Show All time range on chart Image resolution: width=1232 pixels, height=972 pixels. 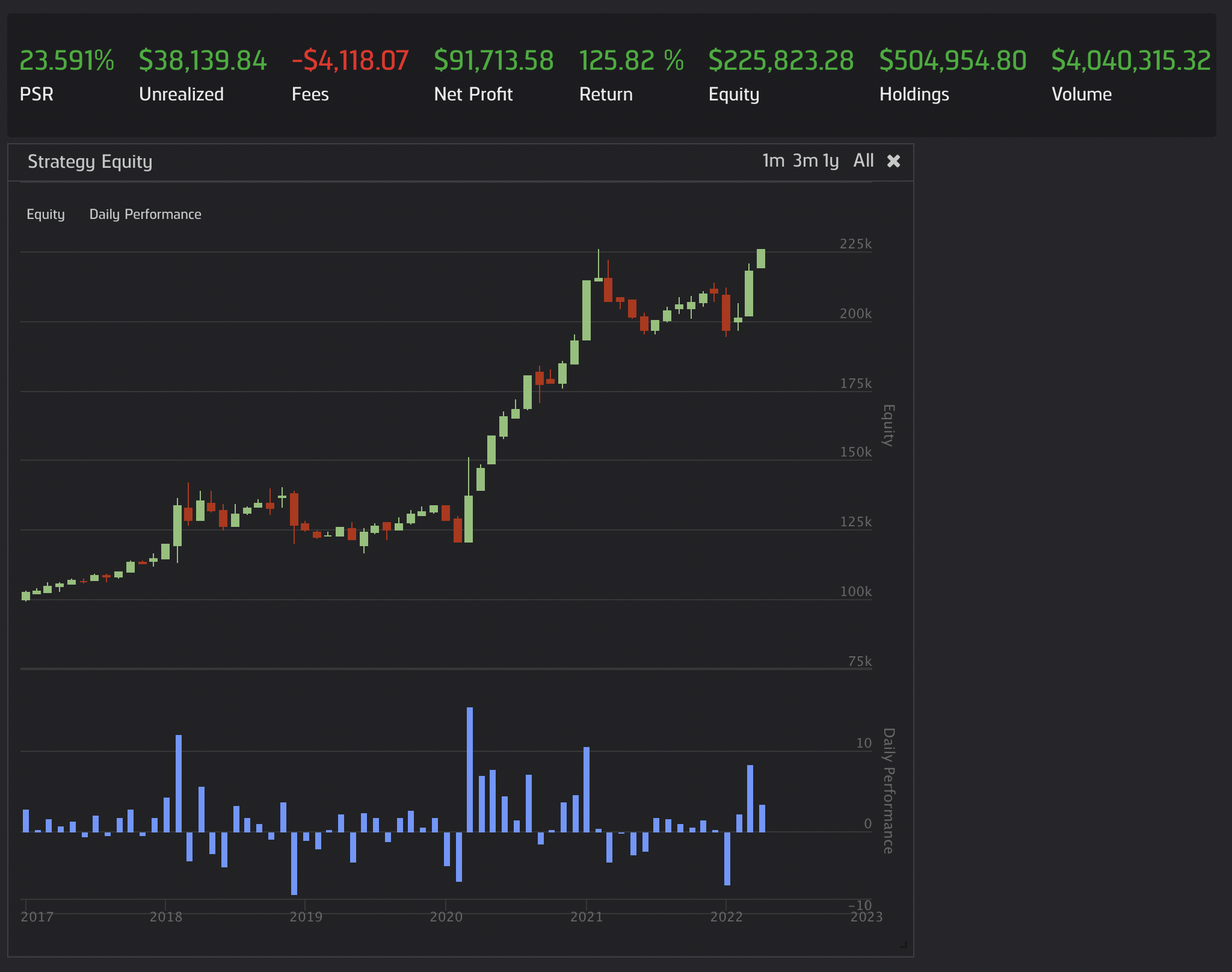863,161
